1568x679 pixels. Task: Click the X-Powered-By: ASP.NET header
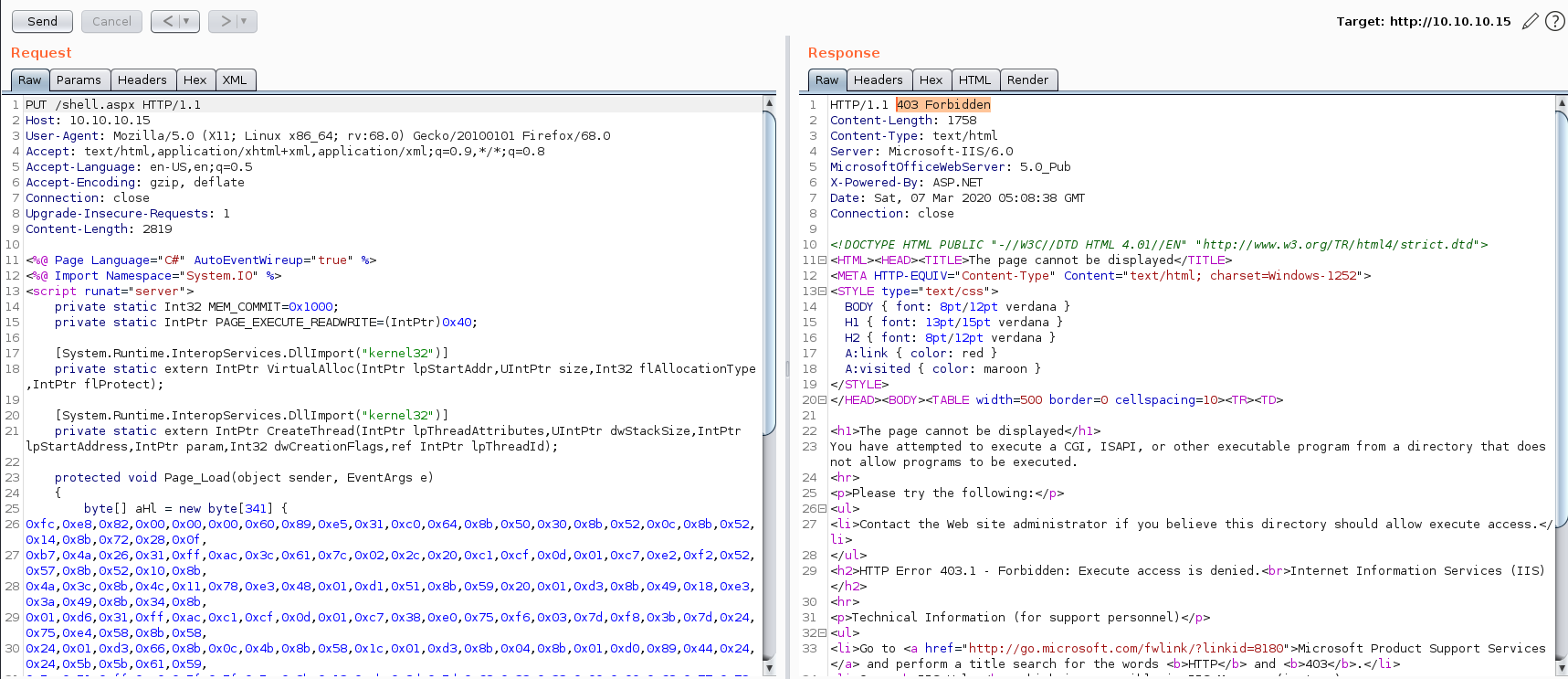pos(907,183)
